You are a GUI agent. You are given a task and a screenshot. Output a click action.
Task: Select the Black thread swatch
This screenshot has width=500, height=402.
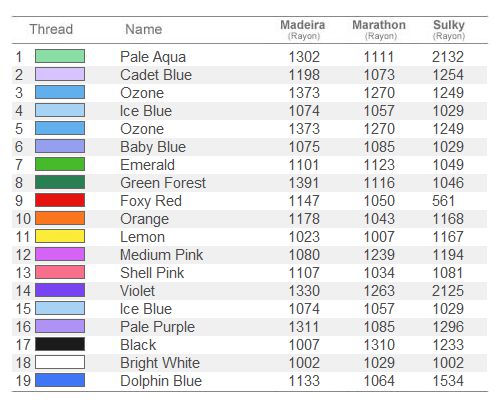click(x=60, y=344)
